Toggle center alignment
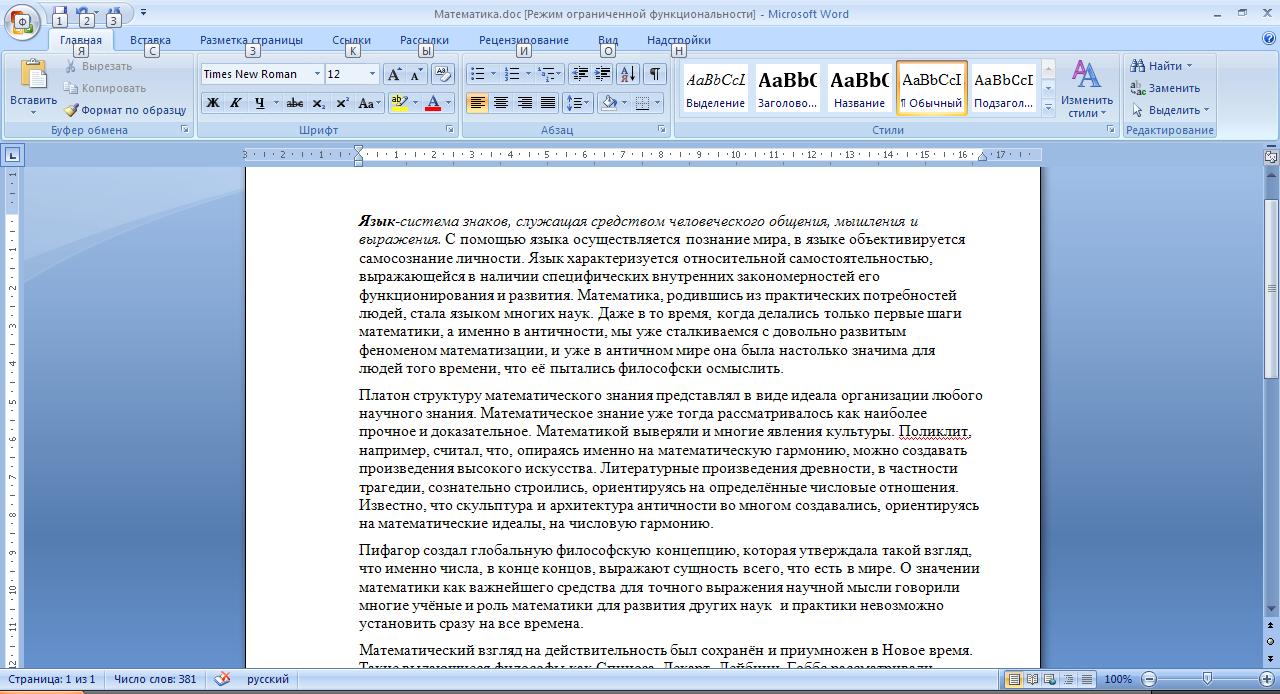This screenshot has width=1280, height=694. point(501,103)
